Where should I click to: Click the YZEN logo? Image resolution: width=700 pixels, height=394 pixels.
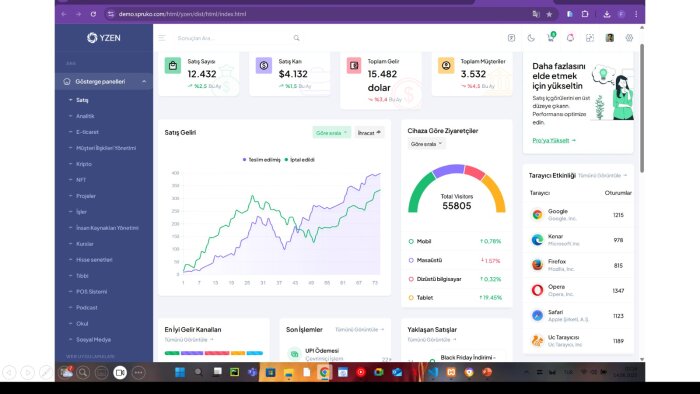click(x=104, y=38)
